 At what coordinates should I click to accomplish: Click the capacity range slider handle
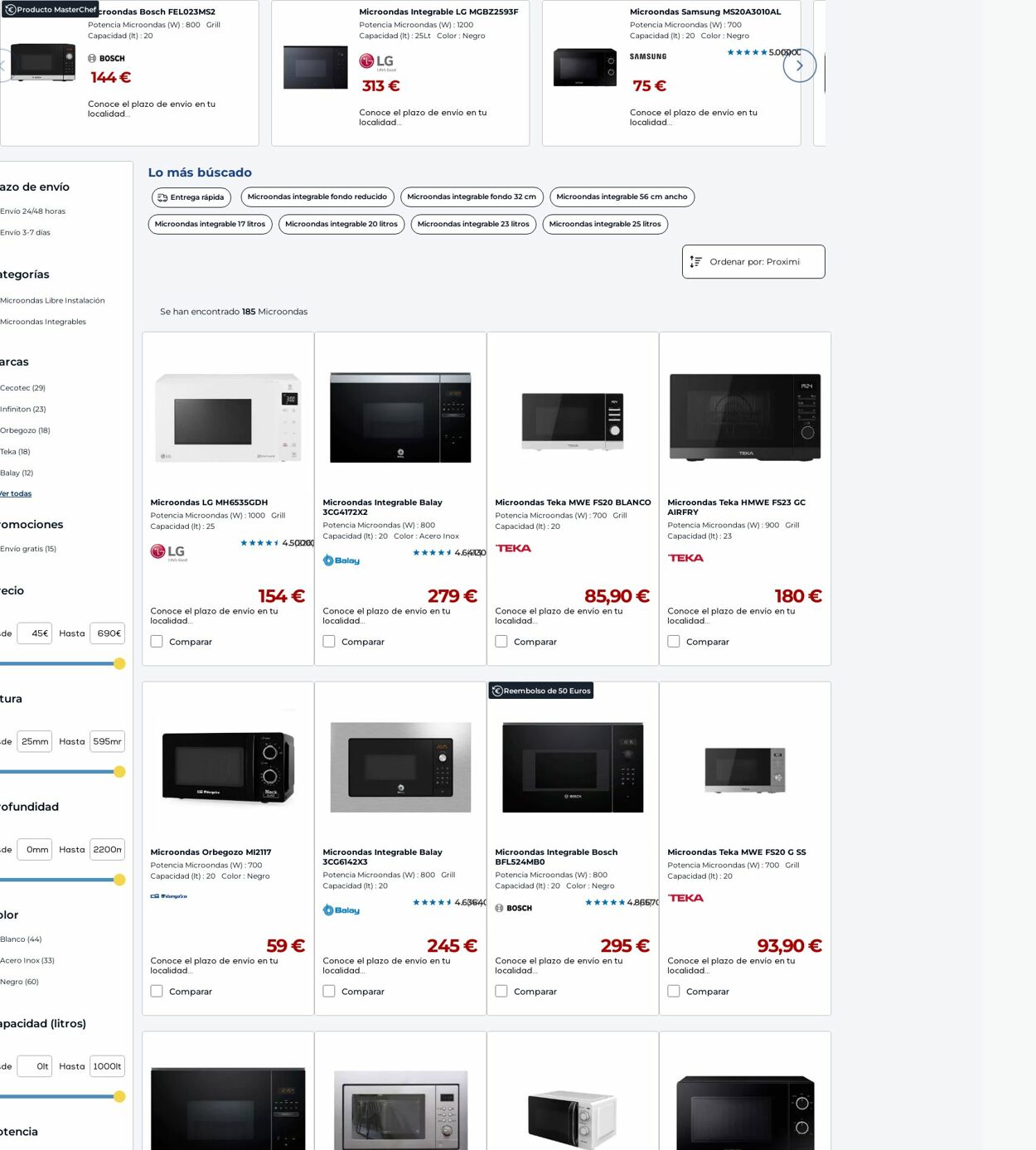[119, 1097]
